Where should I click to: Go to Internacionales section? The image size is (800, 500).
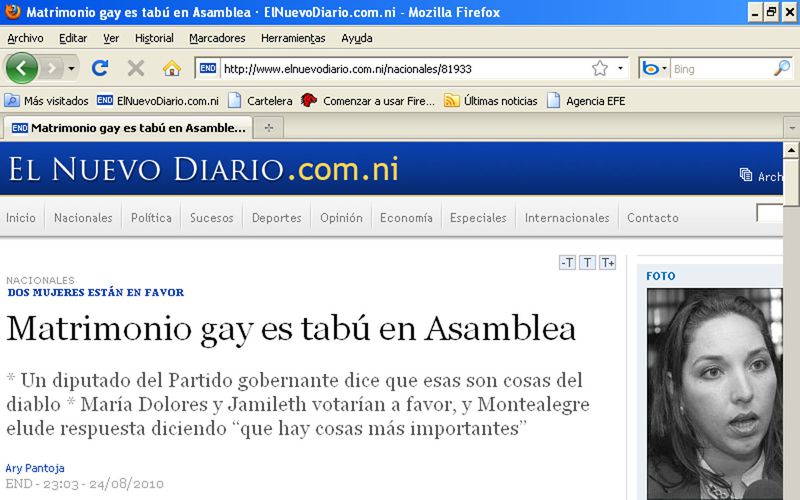pos(567,218)
